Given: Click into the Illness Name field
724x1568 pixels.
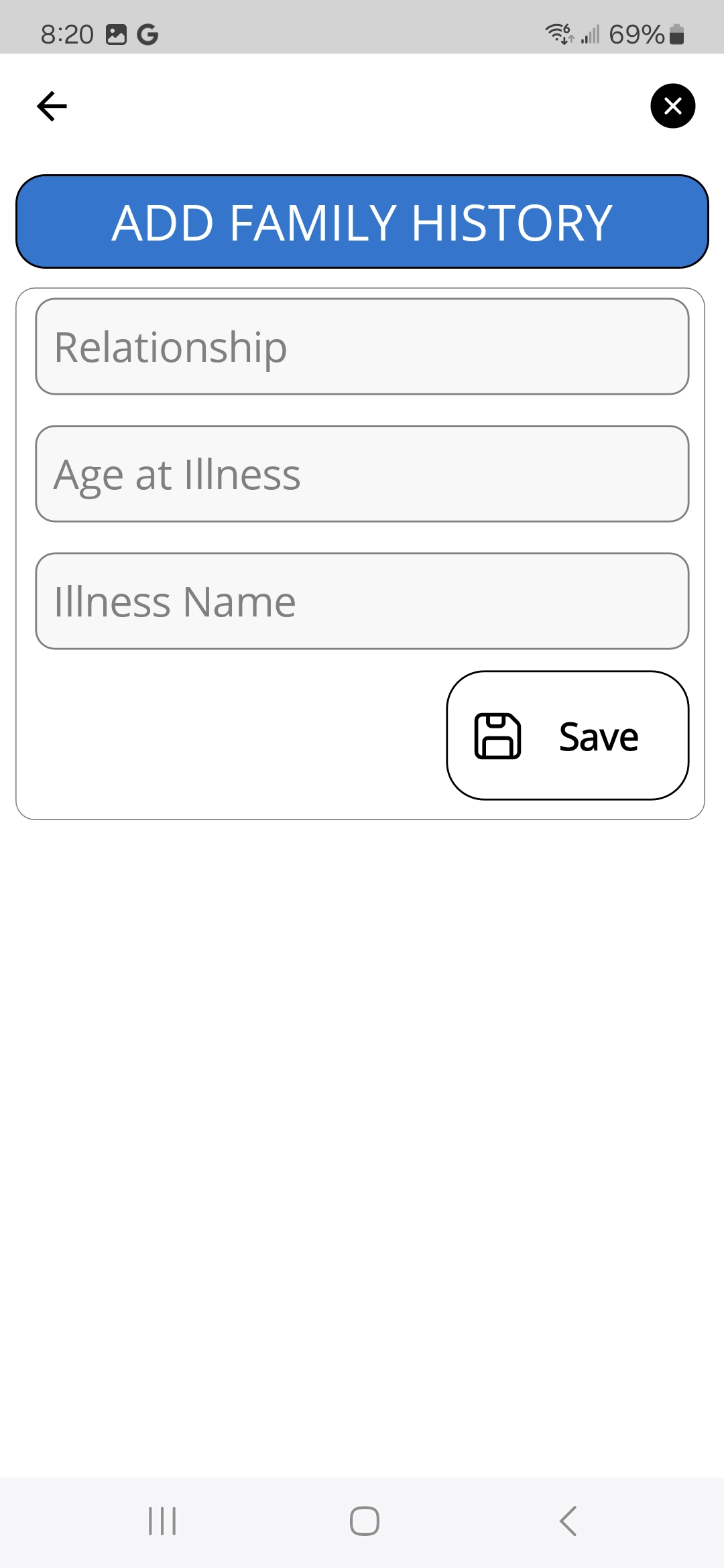Looking at the screenshot, I should pos(362,601).
